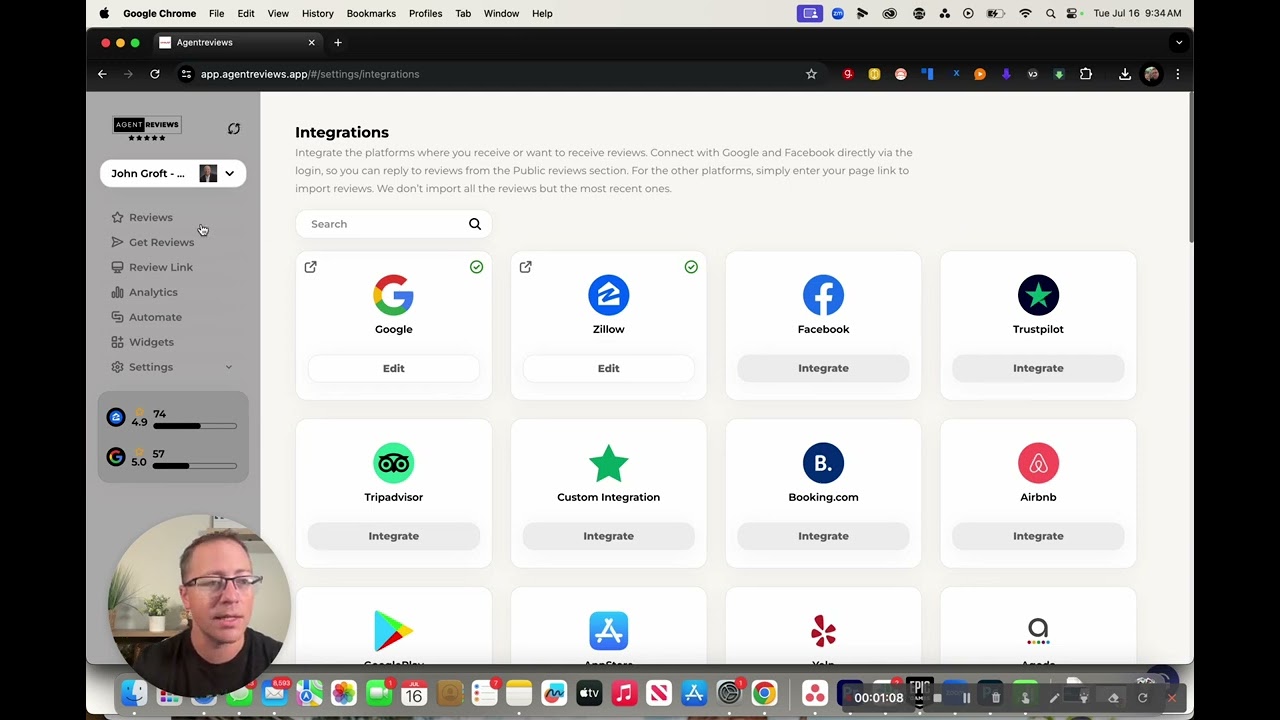Click the sidebar refresh sync icon
The image size is (1280, 720).
[x=234, y=129]
